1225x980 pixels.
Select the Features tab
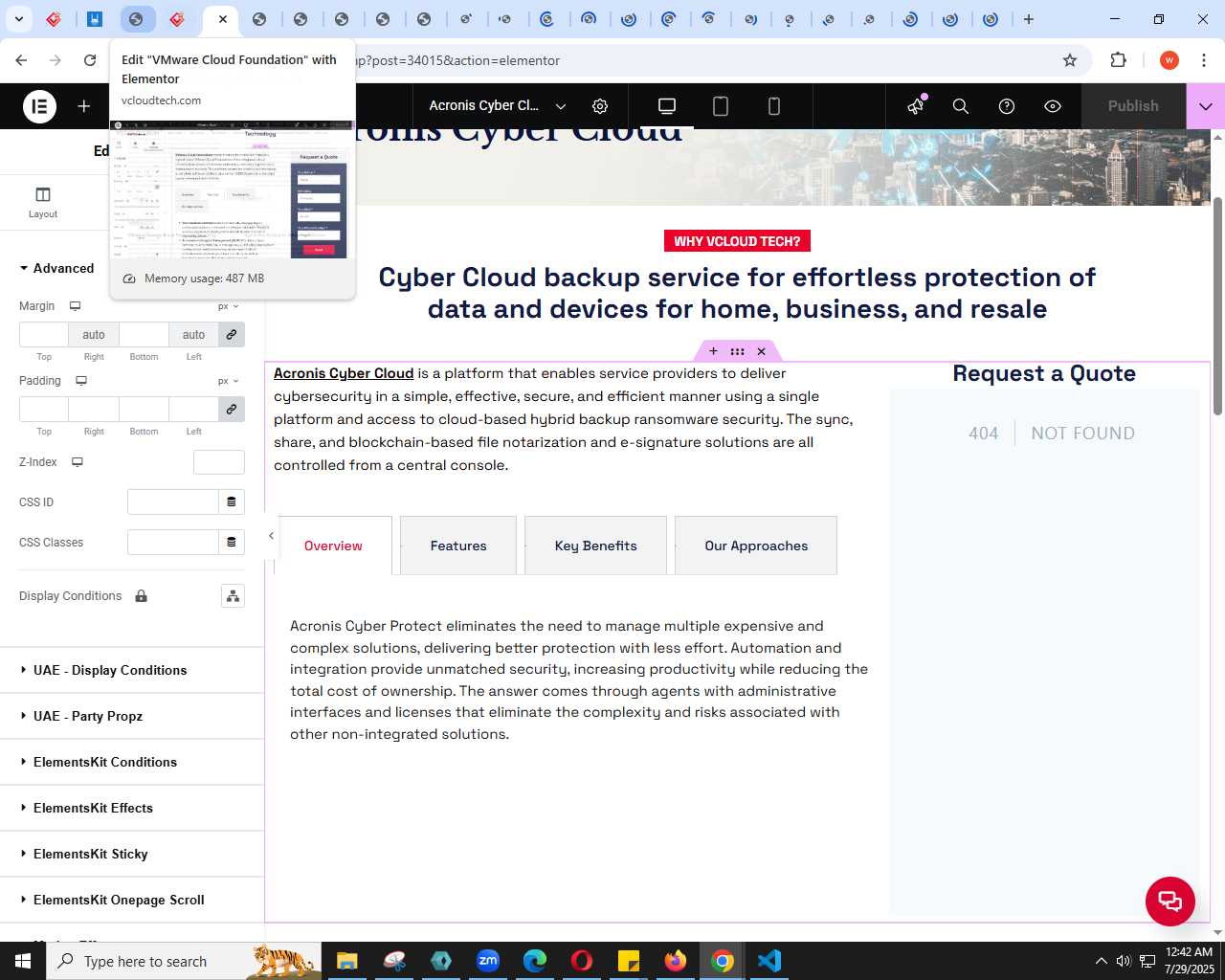coord(458,546)
